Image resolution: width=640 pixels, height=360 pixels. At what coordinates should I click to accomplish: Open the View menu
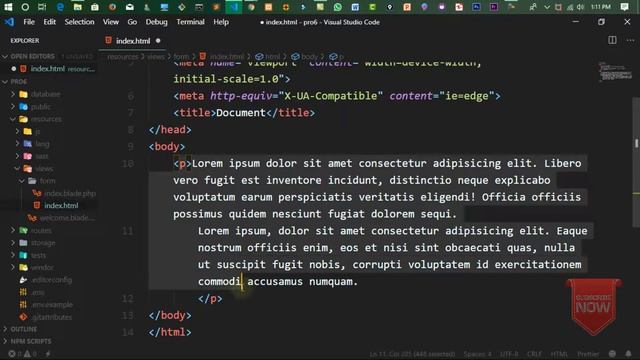[x=111, y=22]
